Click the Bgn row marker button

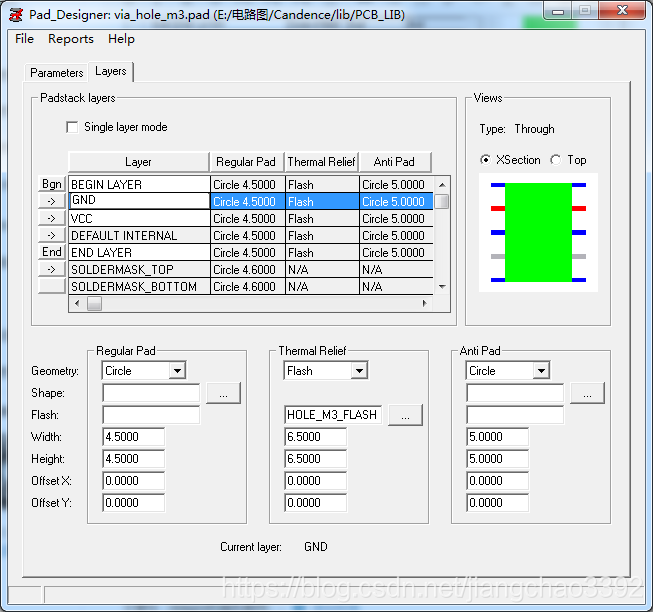click(x=51, y=184)
